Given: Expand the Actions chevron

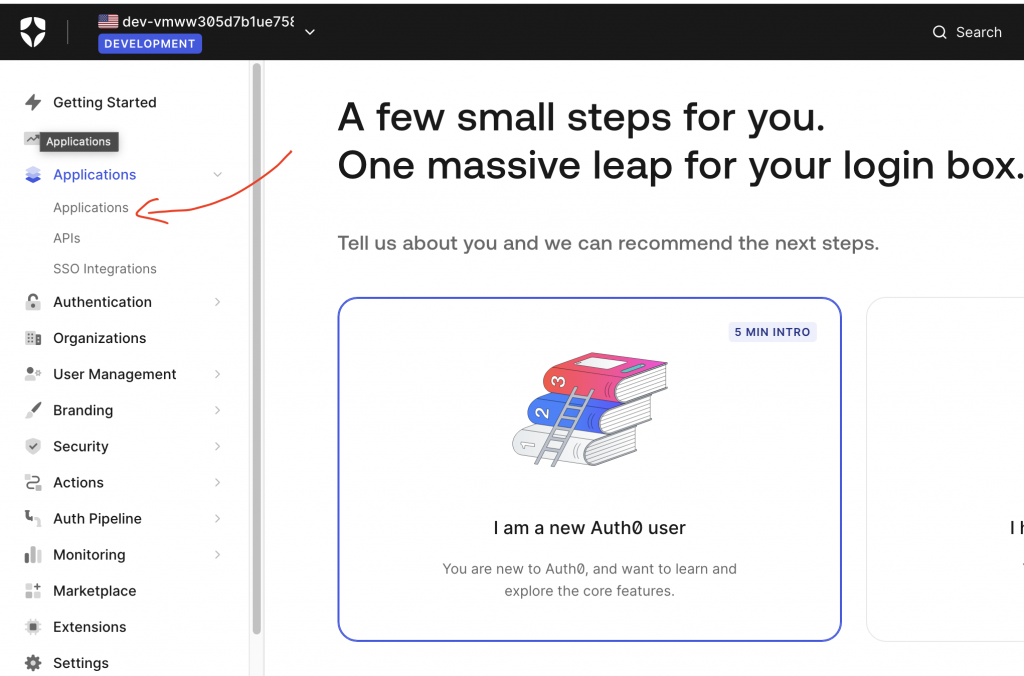Looking at the screenshot, I should pos(217,483).
